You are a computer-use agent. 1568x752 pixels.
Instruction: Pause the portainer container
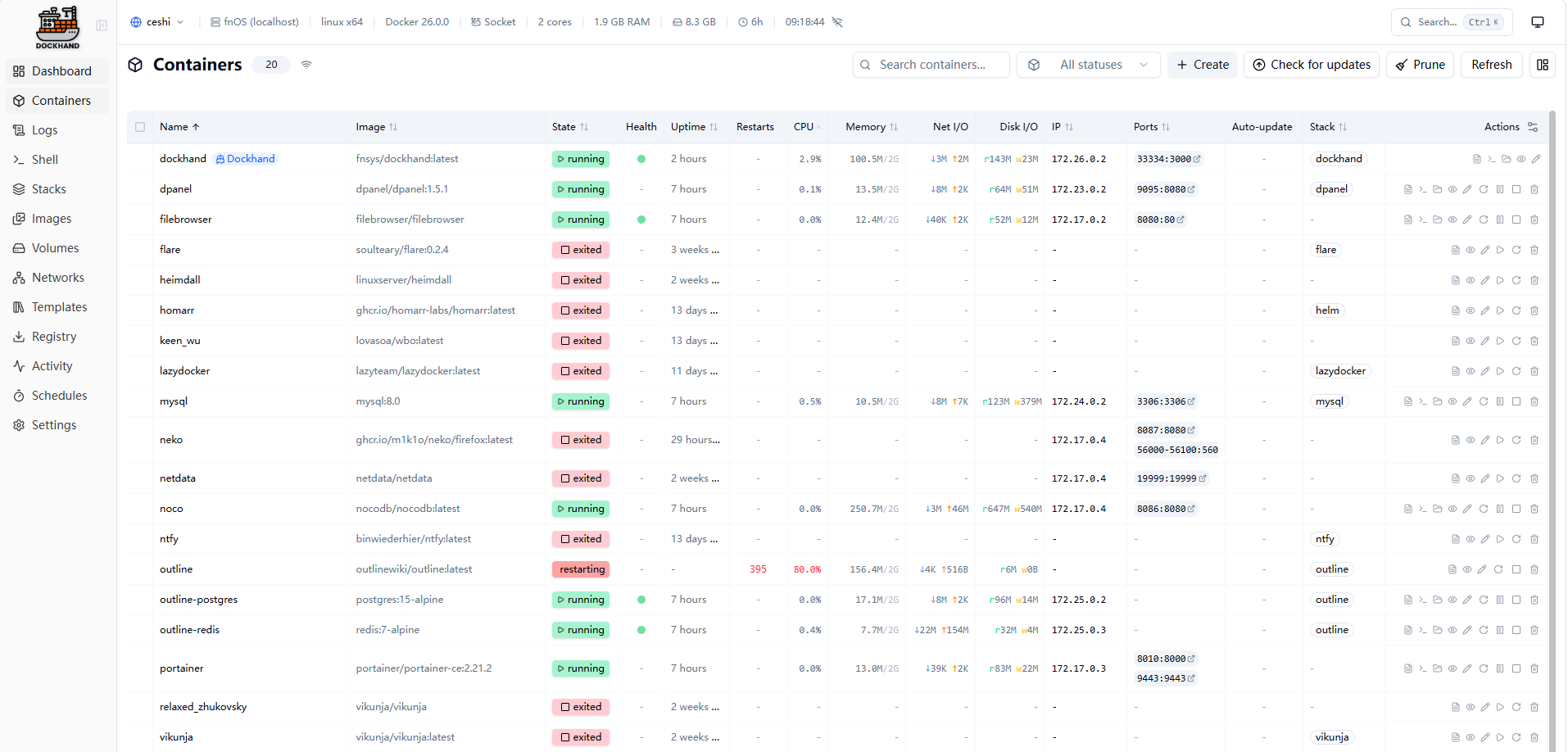[x=1500, y=668]
